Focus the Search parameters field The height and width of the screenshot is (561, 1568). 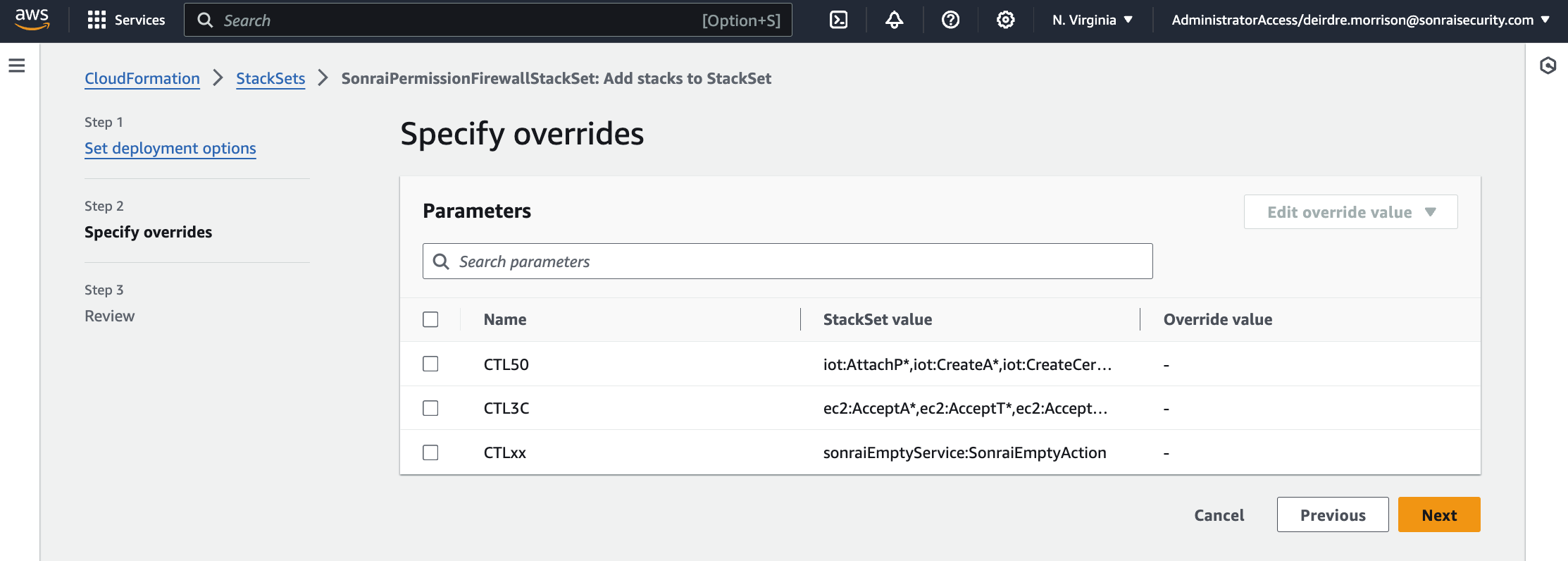click(x=788, y=261)
